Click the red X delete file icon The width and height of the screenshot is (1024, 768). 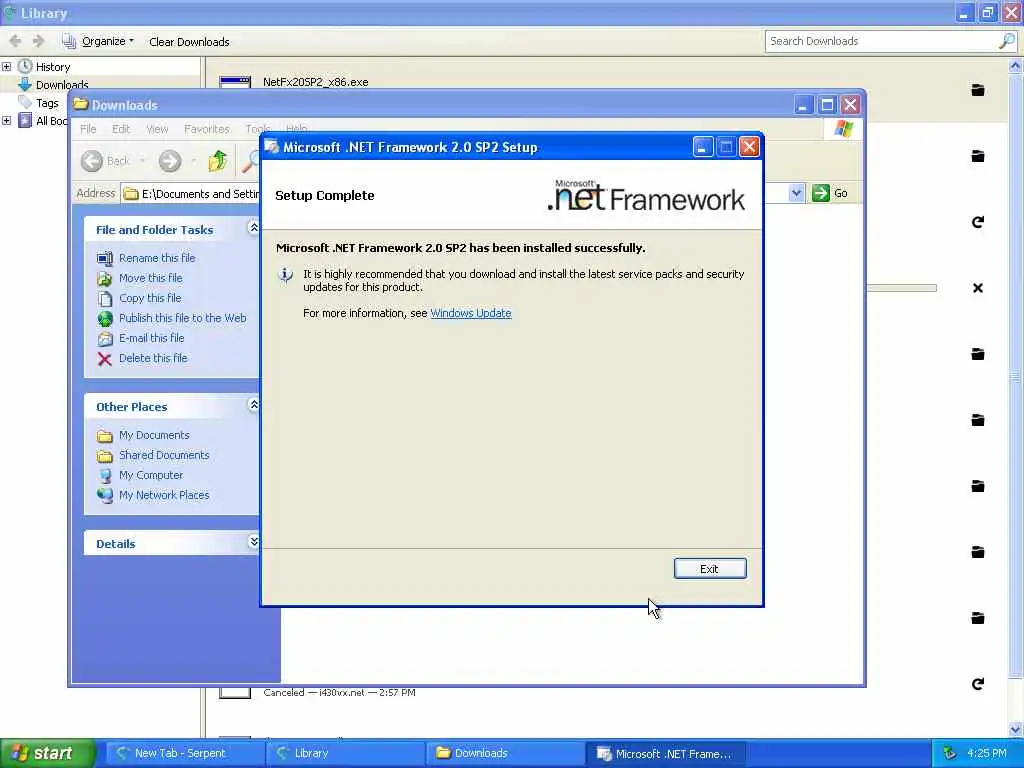click(x=104, y=359)
